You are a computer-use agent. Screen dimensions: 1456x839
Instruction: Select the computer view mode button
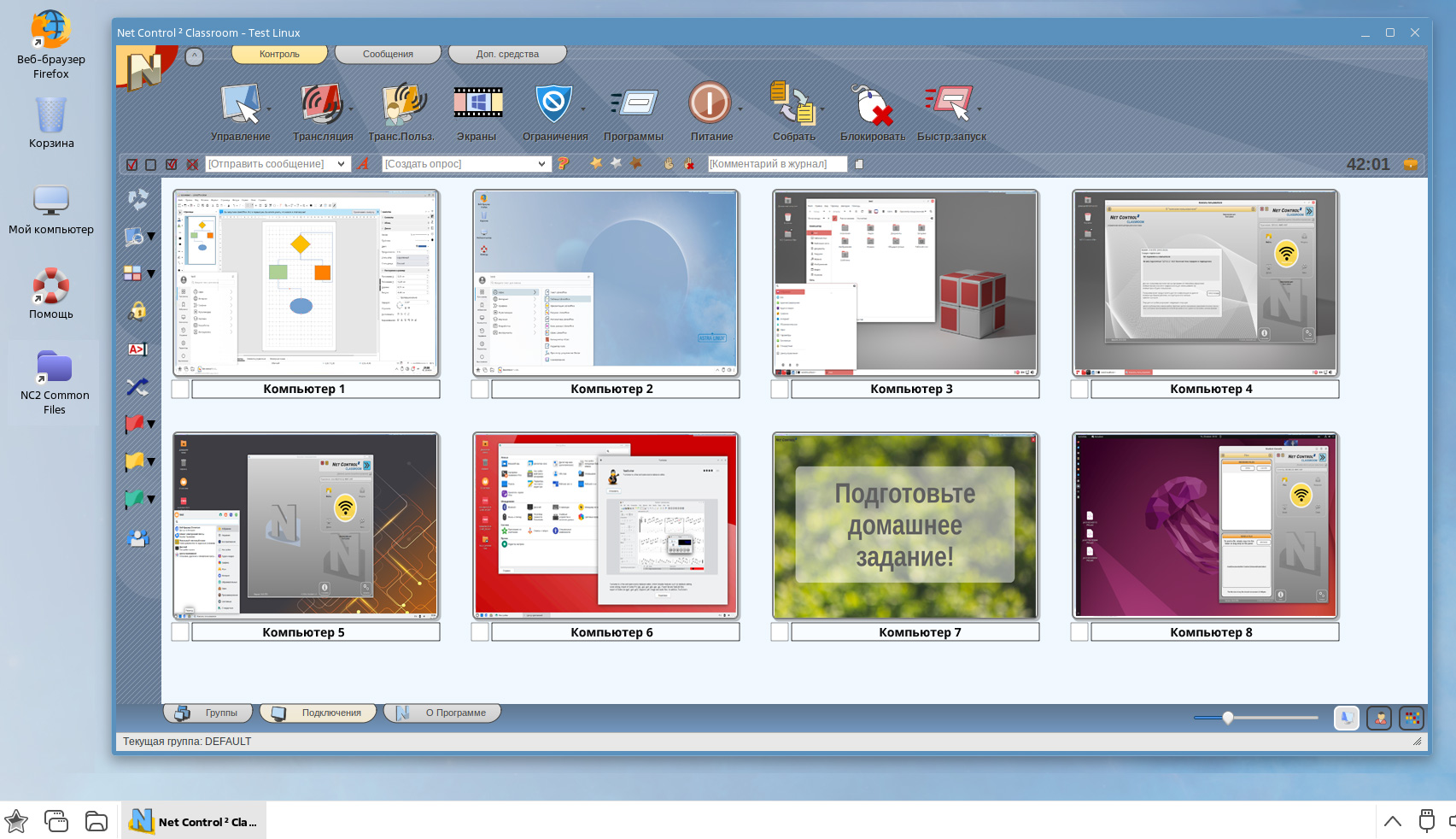click(x=1347, y=719)
